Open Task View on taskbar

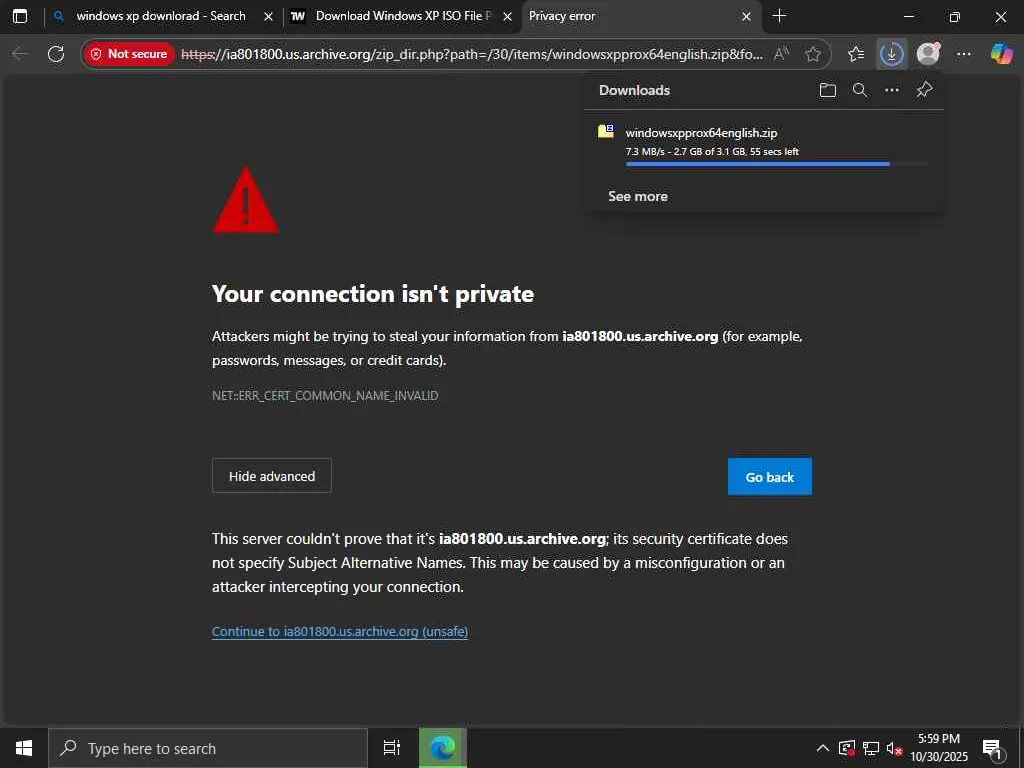click(392, 748)
